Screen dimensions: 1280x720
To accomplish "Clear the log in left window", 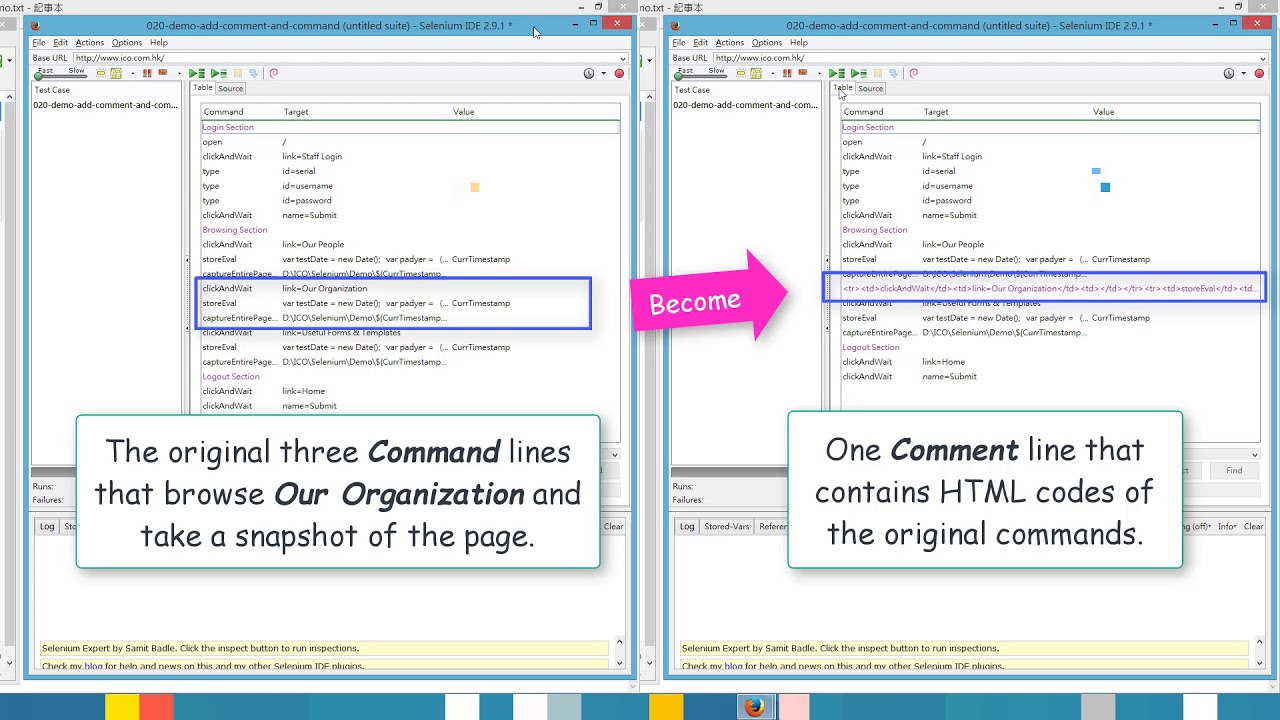I will tap(614, 526).
